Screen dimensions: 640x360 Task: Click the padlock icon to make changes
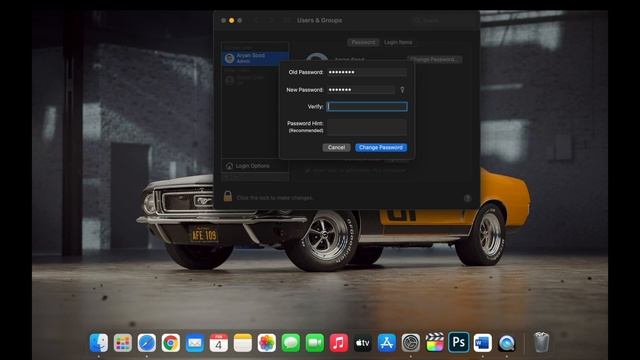[228, 196]
